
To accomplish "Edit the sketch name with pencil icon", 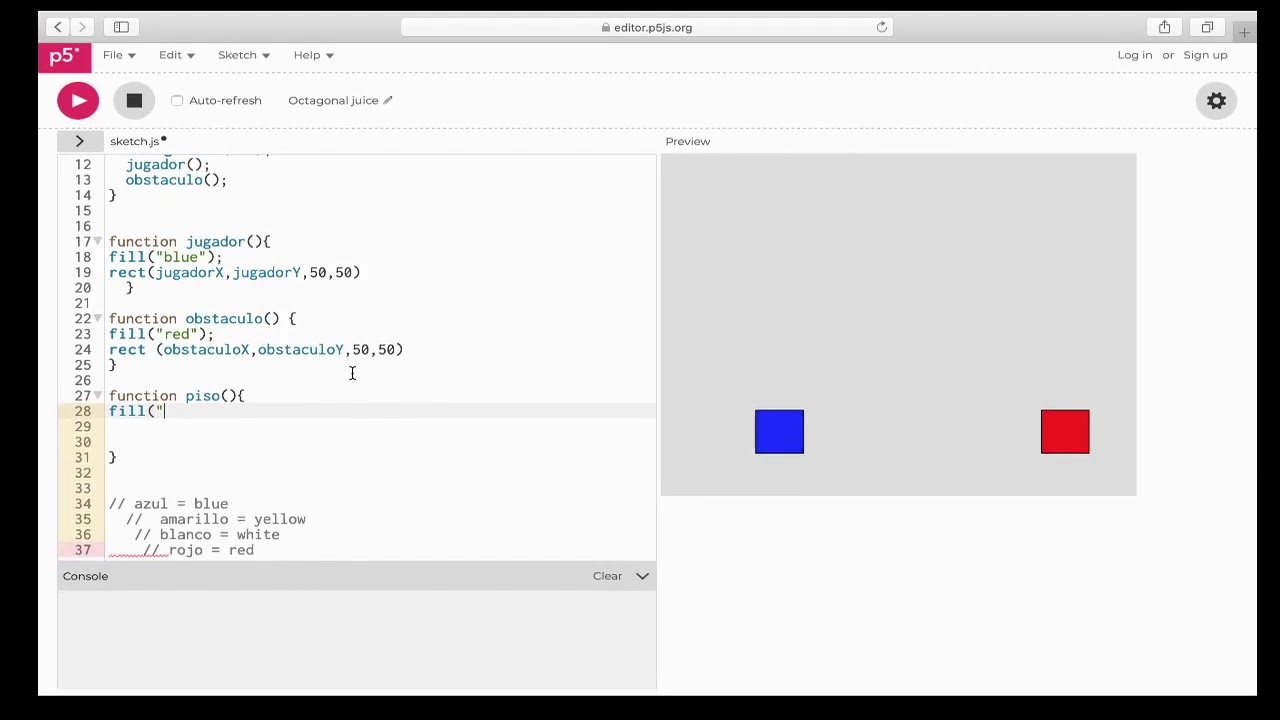I will (388, 100).
